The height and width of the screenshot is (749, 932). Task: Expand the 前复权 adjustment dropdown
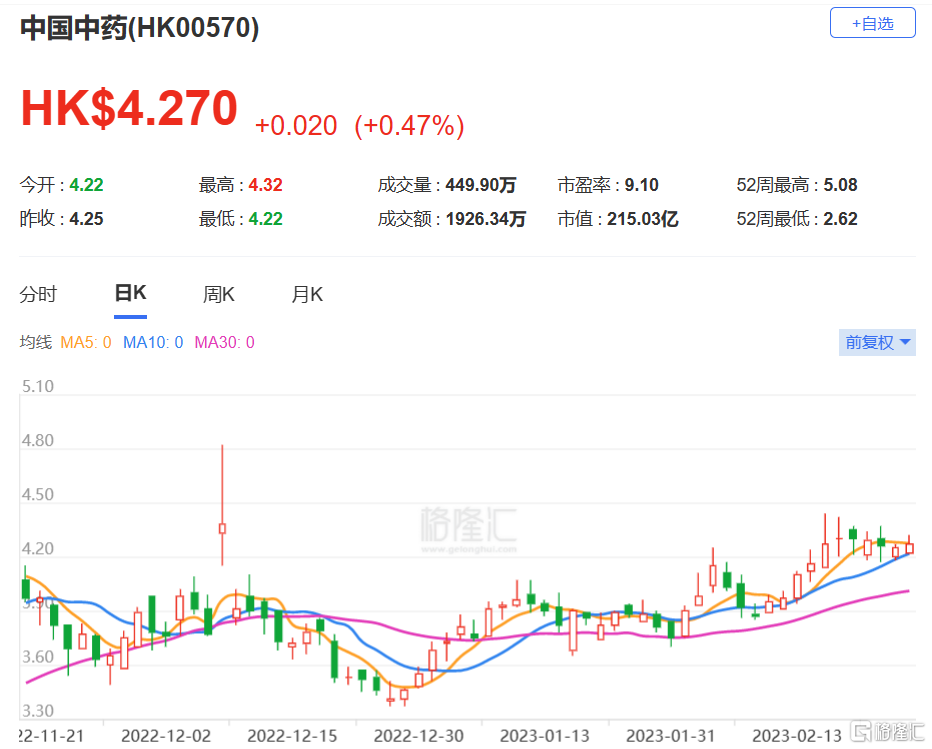tap(877, 342)
